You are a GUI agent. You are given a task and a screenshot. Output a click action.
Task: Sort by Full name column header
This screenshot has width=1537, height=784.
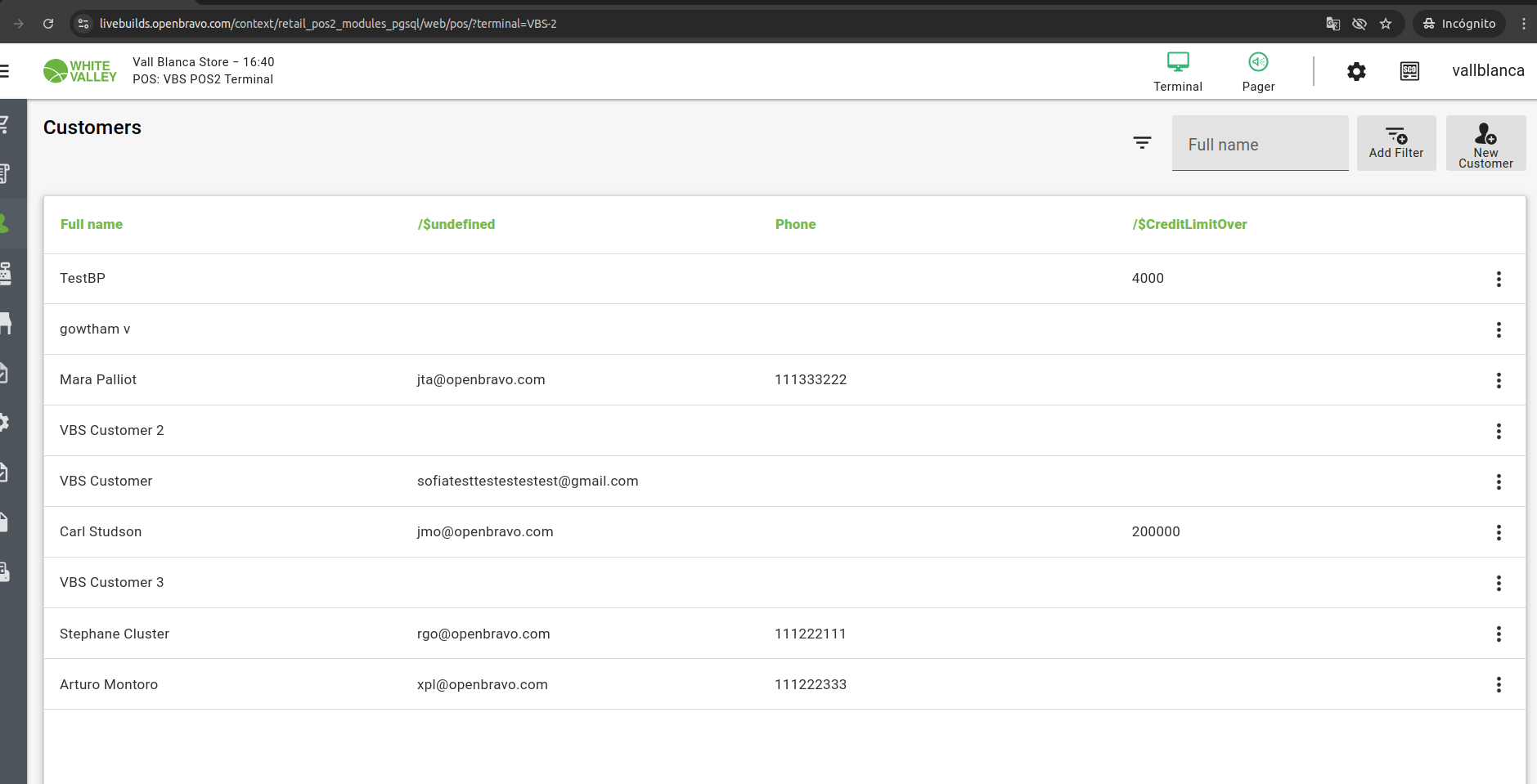pyautogui.click(x=92, y=225)
